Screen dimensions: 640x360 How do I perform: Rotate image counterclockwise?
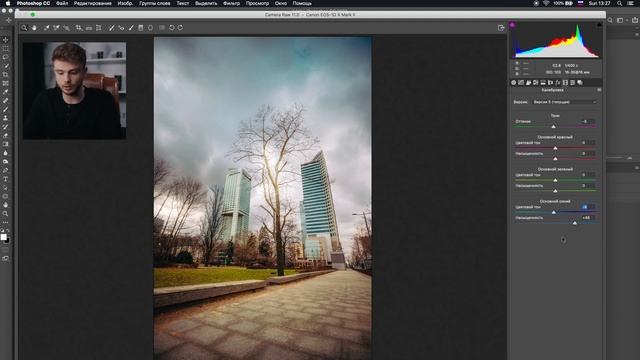(172, 28)
